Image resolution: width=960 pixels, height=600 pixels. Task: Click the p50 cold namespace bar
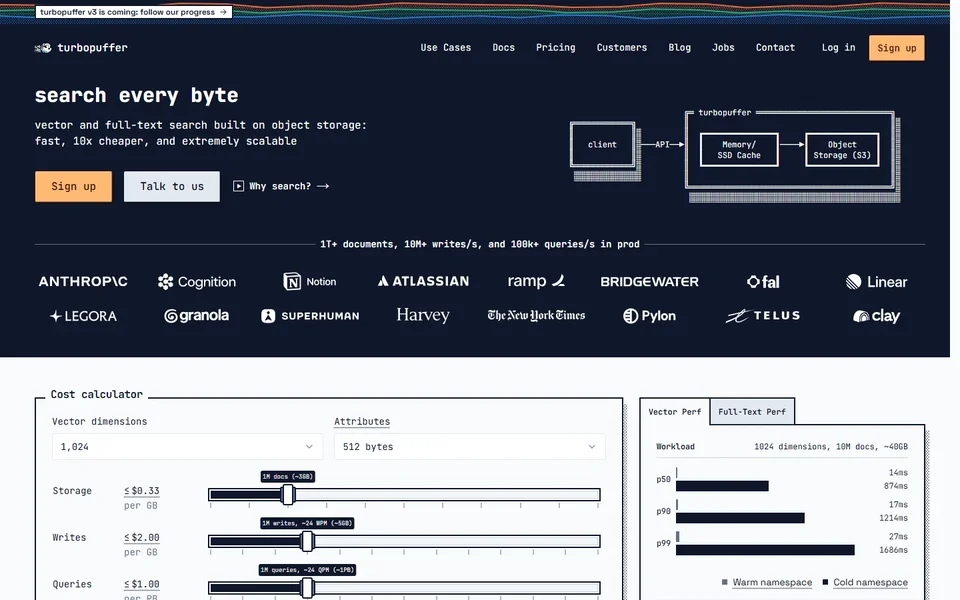coord(722,486)
